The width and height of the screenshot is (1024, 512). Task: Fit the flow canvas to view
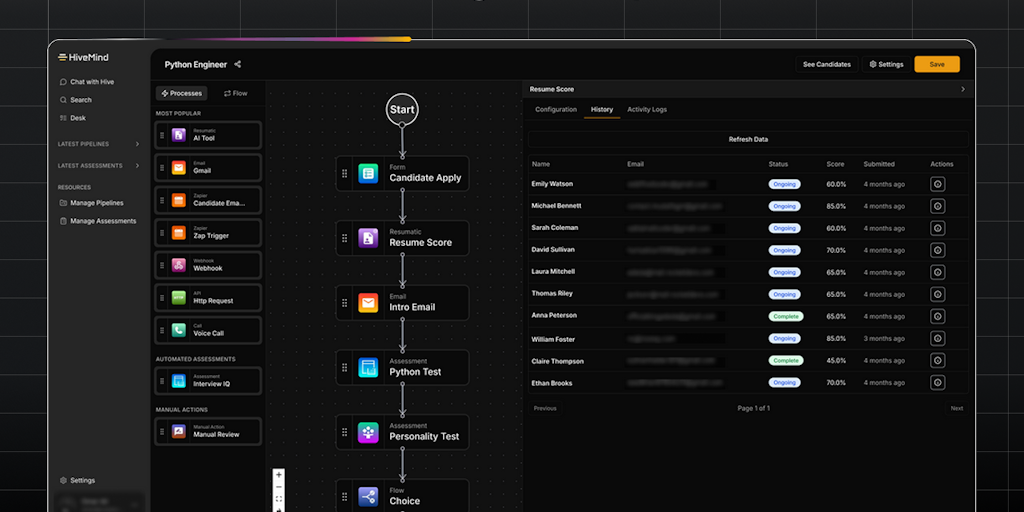(x=279, y=499)
